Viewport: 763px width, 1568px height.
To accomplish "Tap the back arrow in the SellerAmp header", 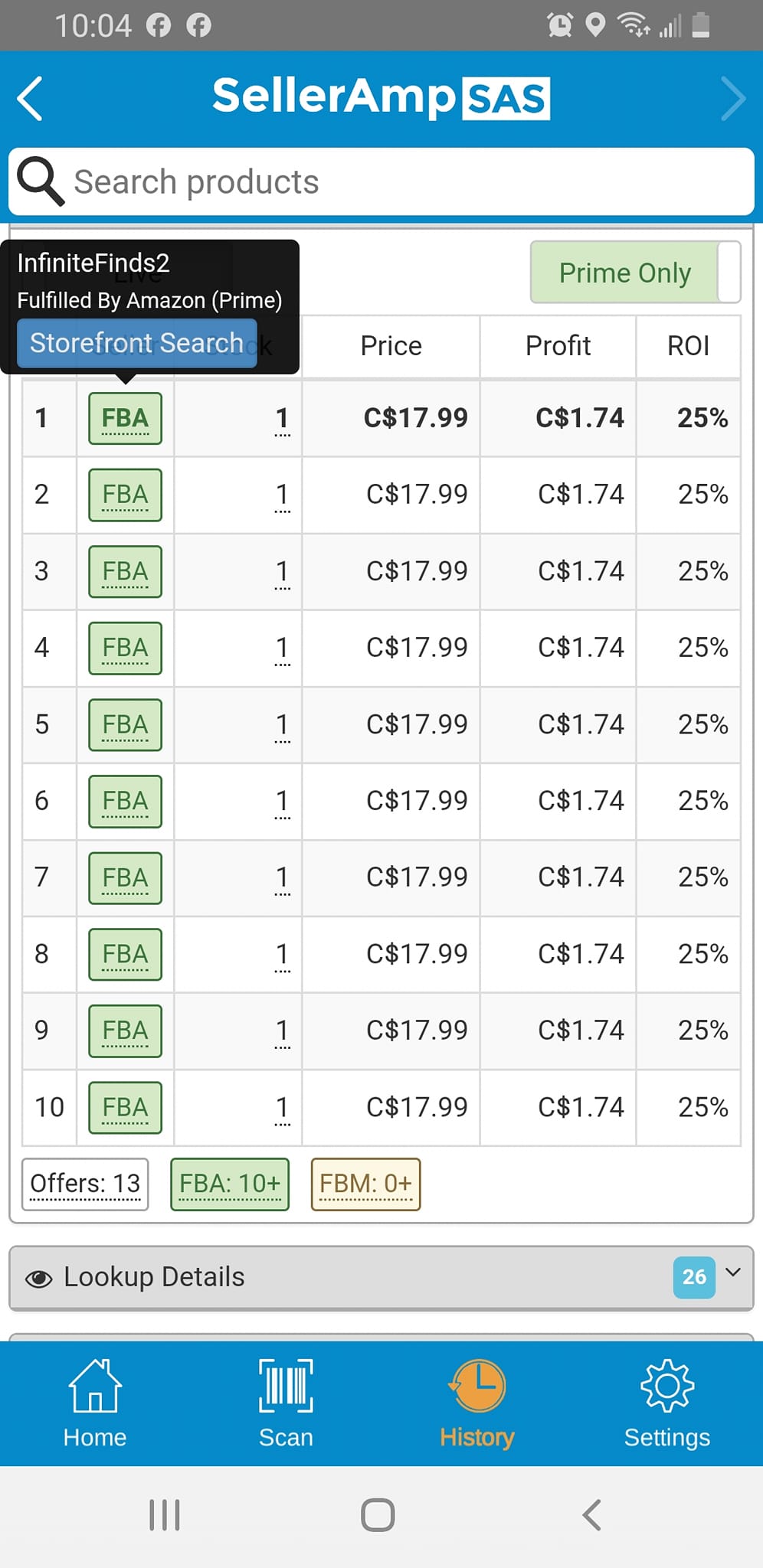I will coord(30,99).
